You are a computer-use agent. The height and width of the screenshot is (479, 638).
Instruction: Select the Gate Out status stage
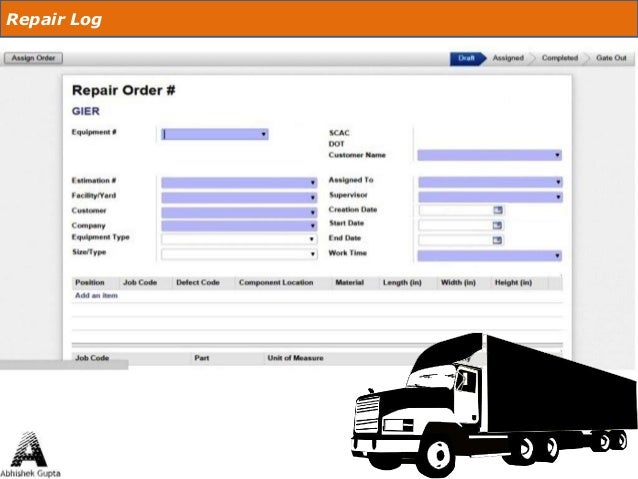611,58
